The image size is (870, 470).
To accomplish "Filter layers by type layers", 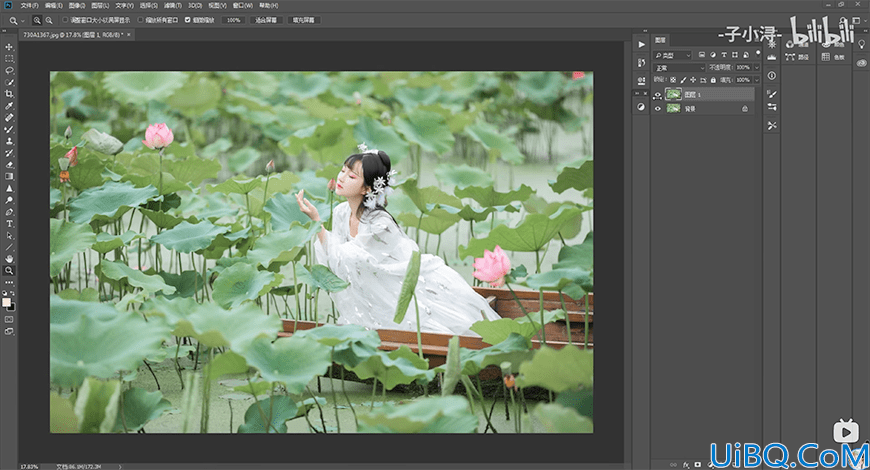I will pyautogui.click(x=724, y=55).
